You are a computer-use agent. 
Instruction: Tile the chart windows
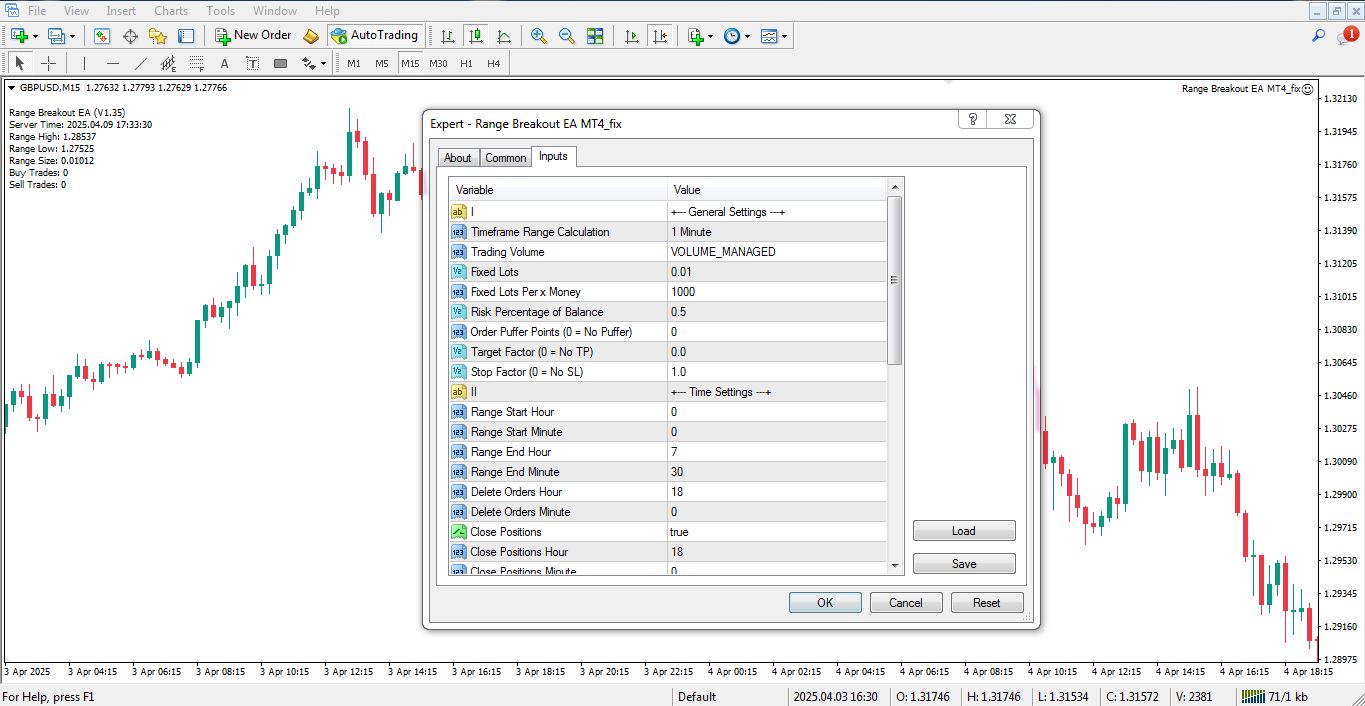(595, 35)
